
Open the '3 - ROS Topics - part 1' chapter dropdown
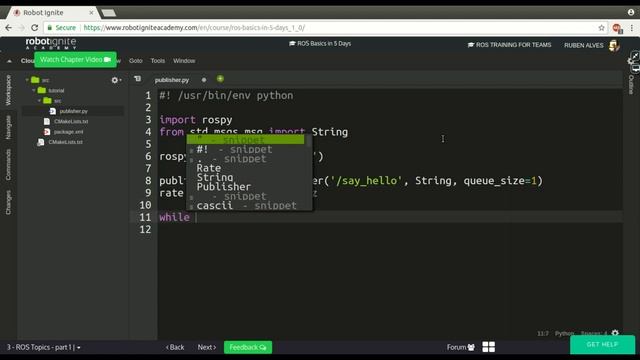point(43,347)
